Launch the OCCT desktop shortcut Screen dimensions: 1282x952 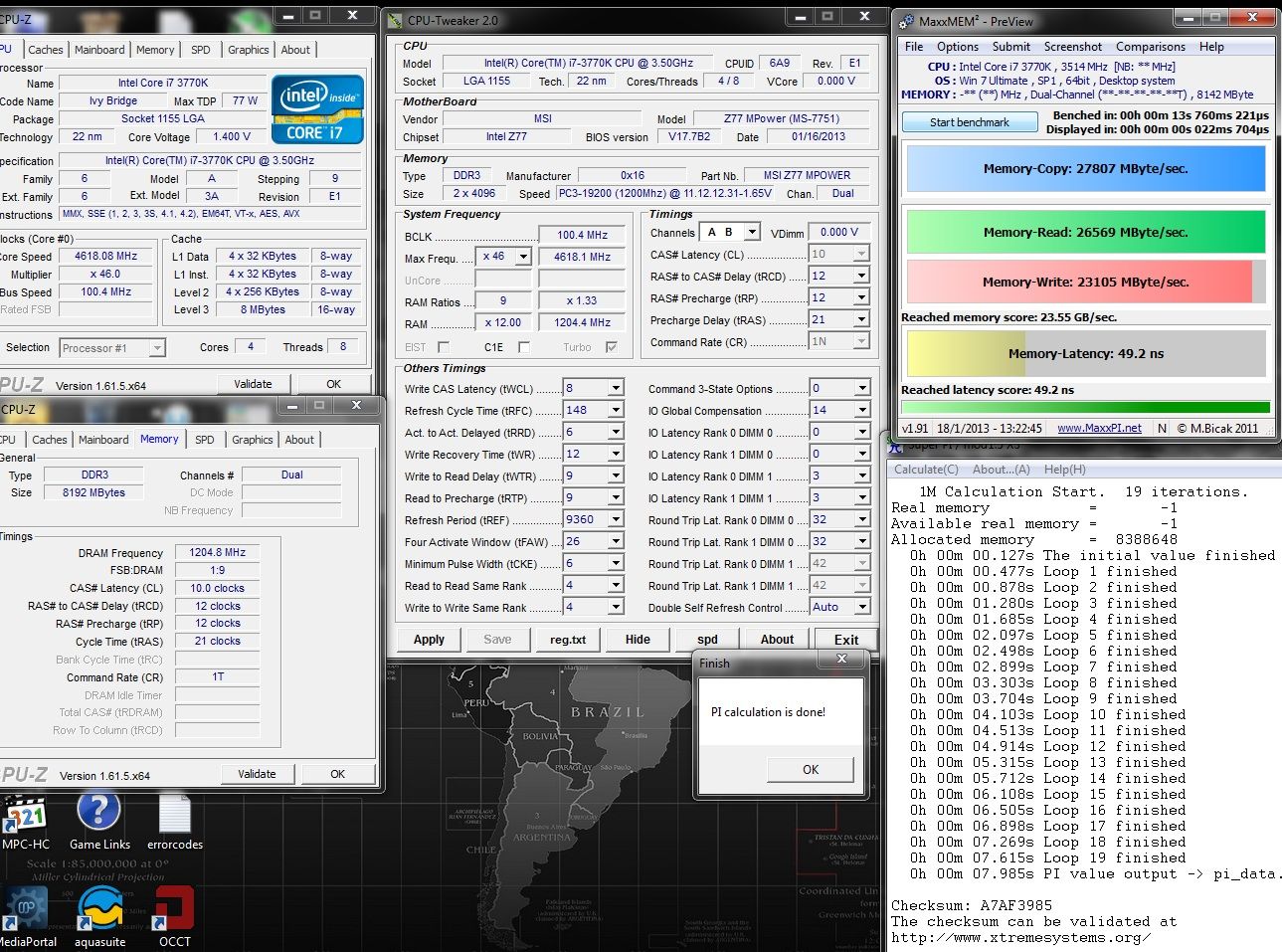(x=174, y=917)
